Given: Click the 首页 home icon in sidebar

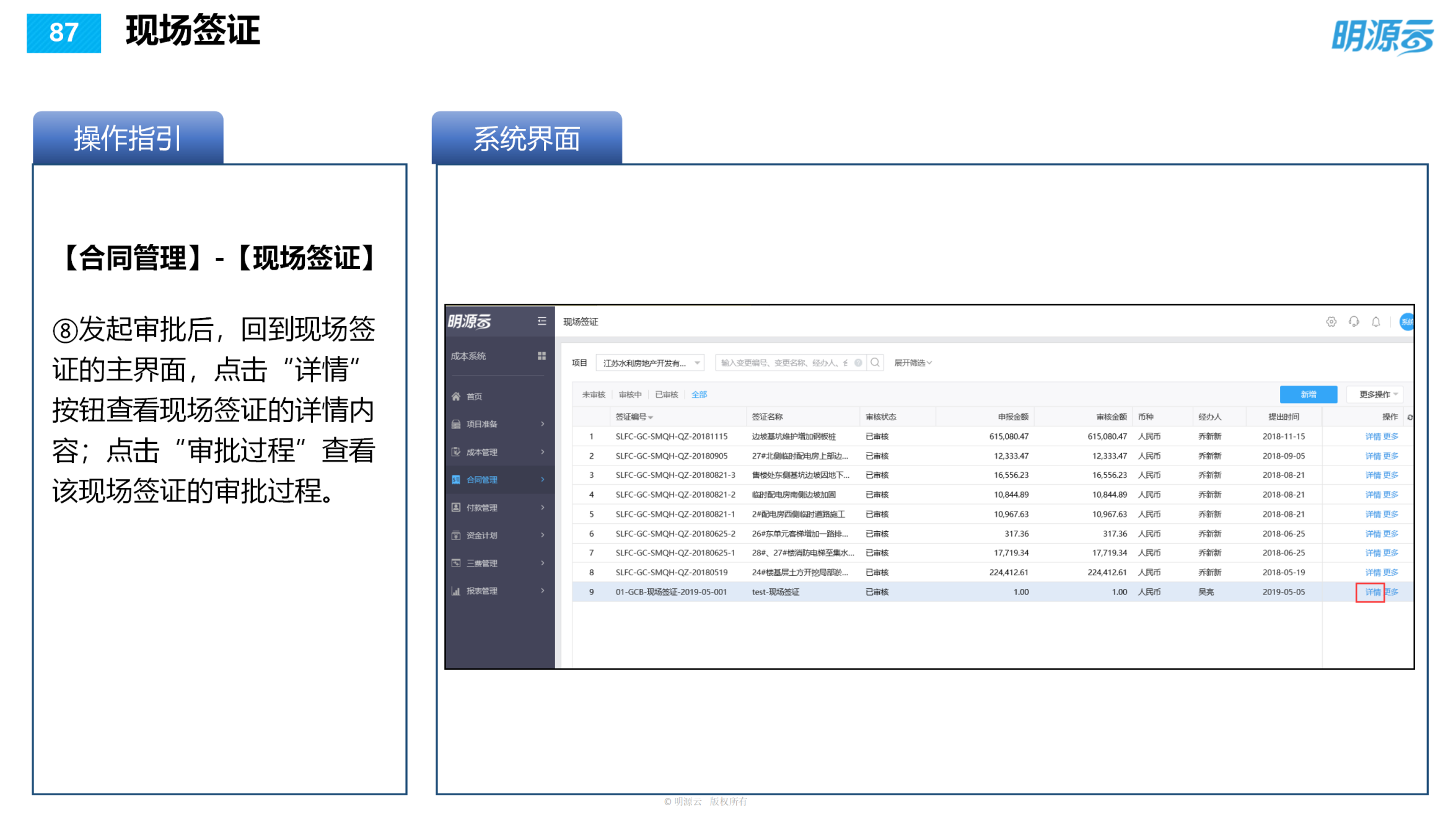Looking at the screenshot, I should (x=455, y=396).
